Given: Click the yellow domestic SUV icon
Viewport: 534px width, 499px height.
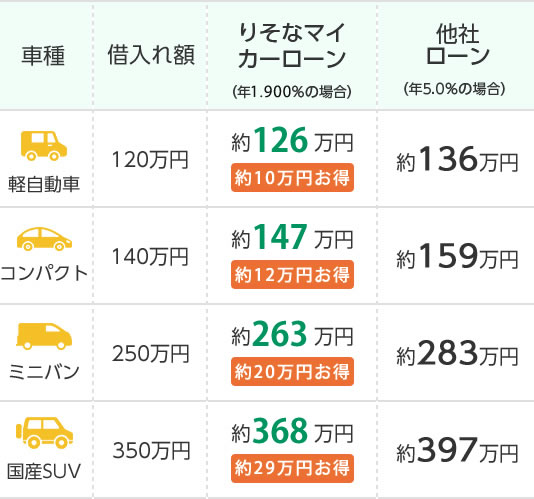Looking at the screenshot, I should (x=44, y=433).
